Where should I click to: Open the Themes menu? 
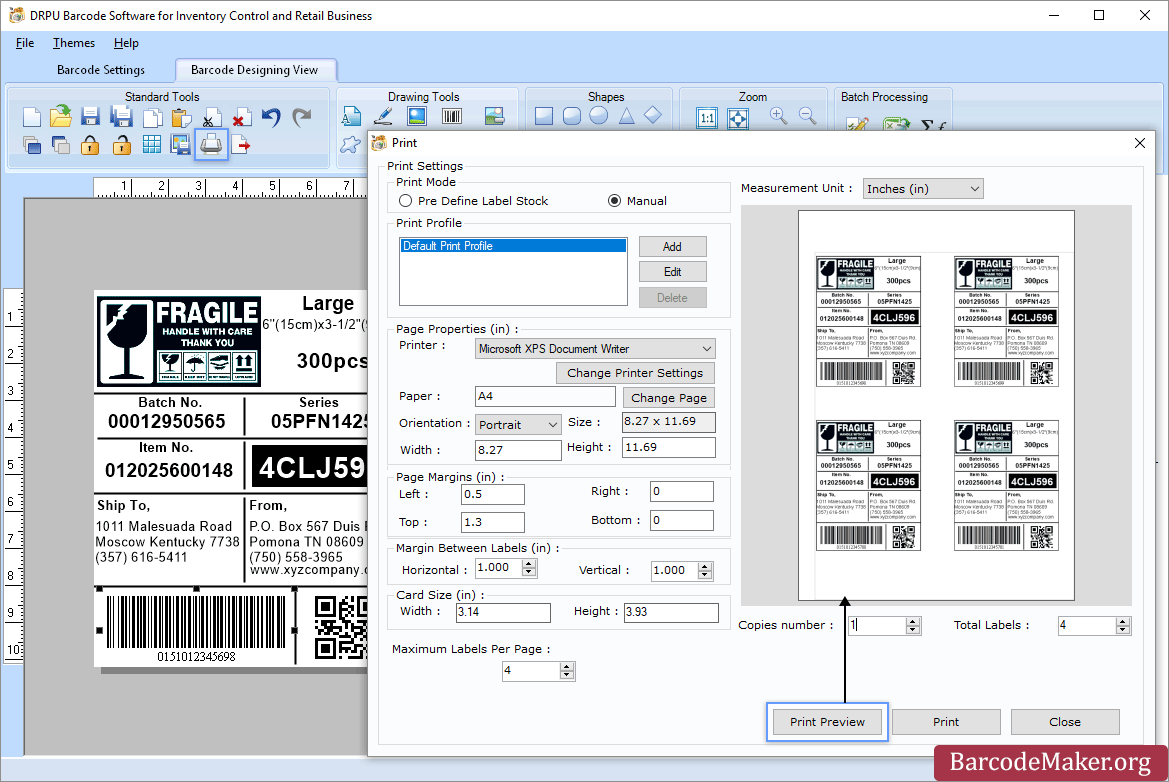pos(74,42)
